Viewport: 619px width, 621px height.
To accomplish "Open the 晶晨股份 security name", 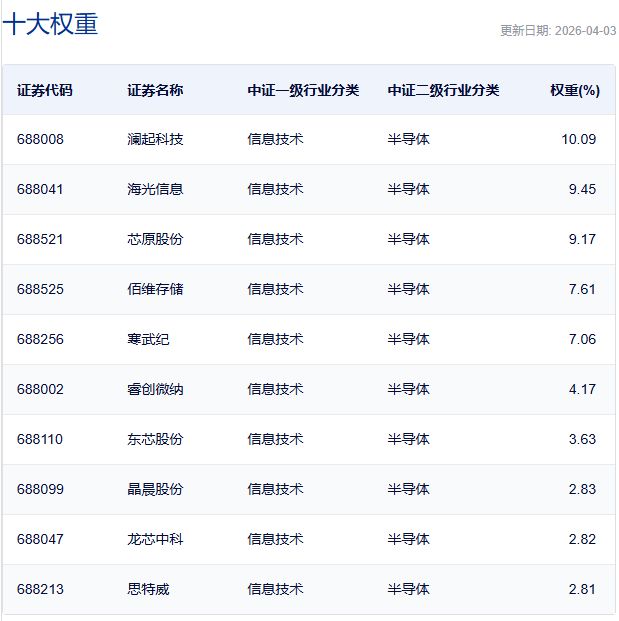I will 155,489.
